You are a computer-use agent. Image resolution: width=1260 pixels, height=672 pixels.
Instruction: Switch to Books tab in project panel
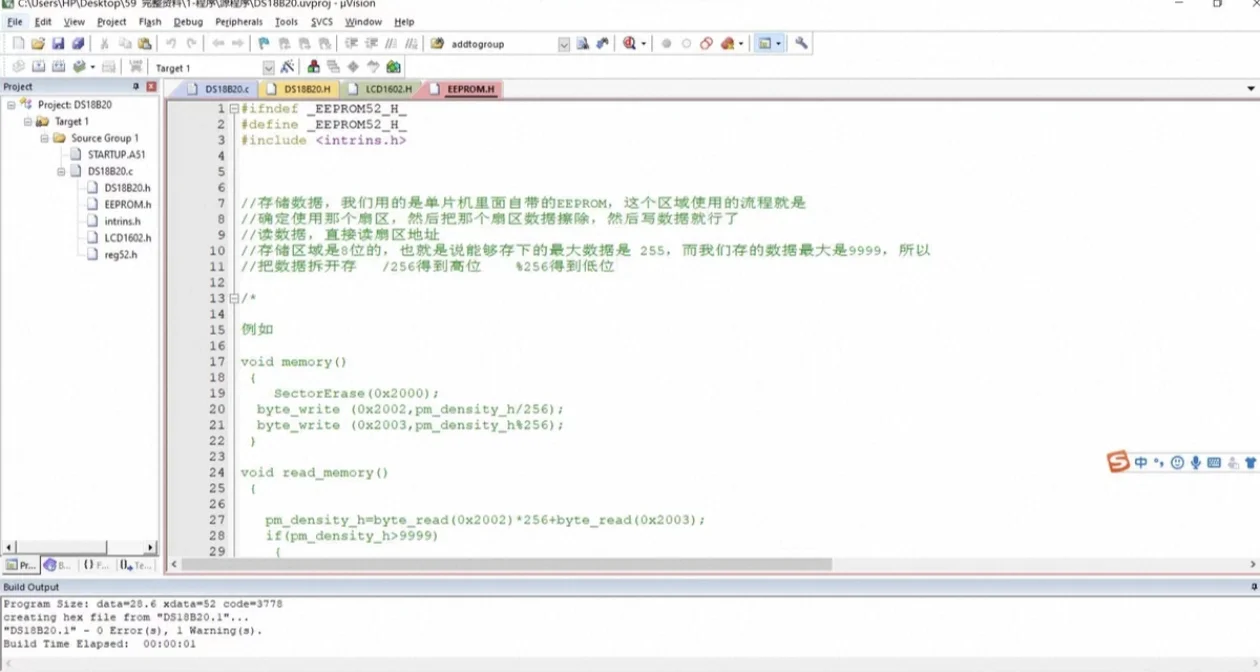(58, 565)
